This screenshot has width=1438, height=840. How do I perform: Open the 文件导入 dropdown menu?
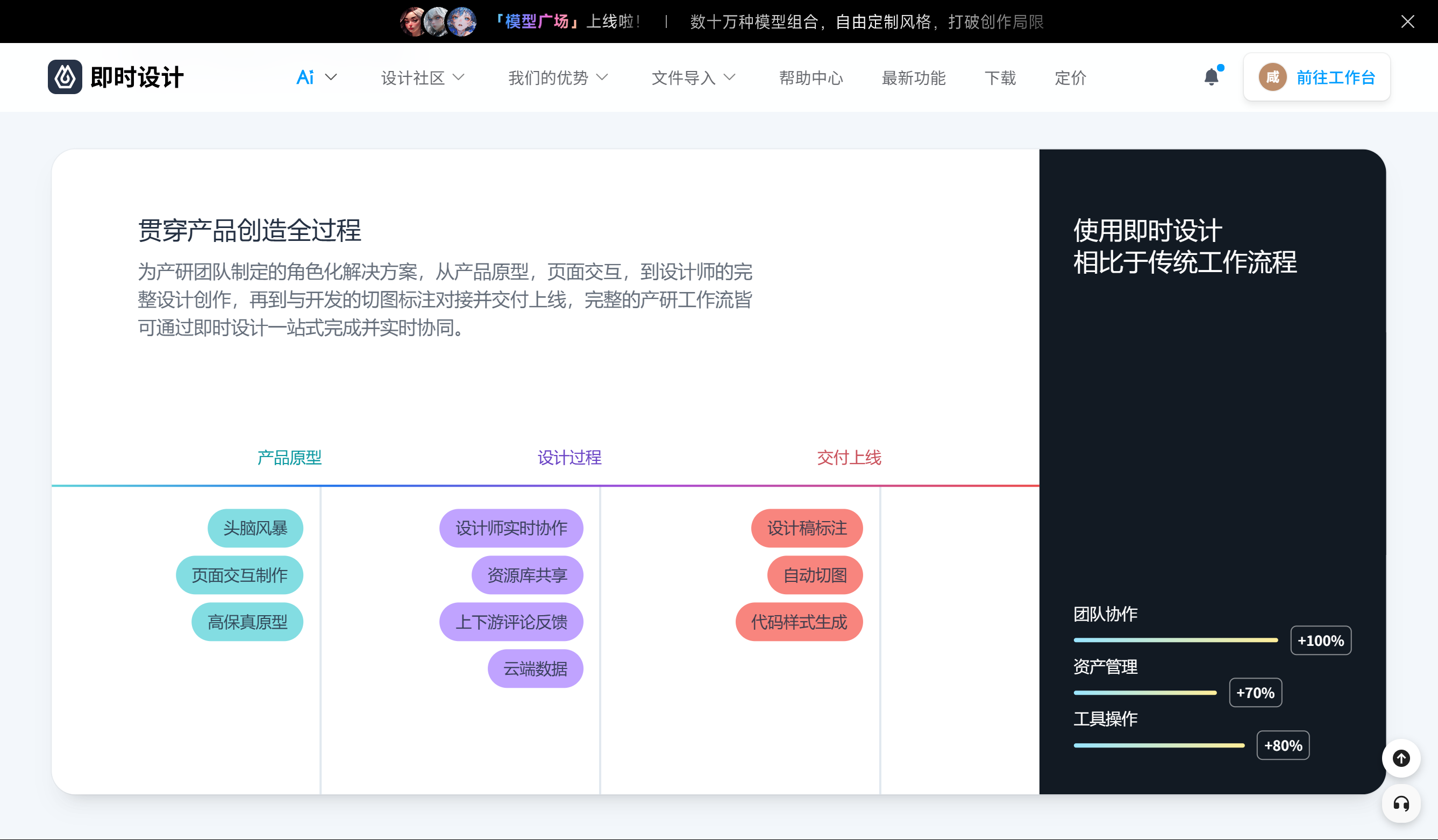point(693,77)
